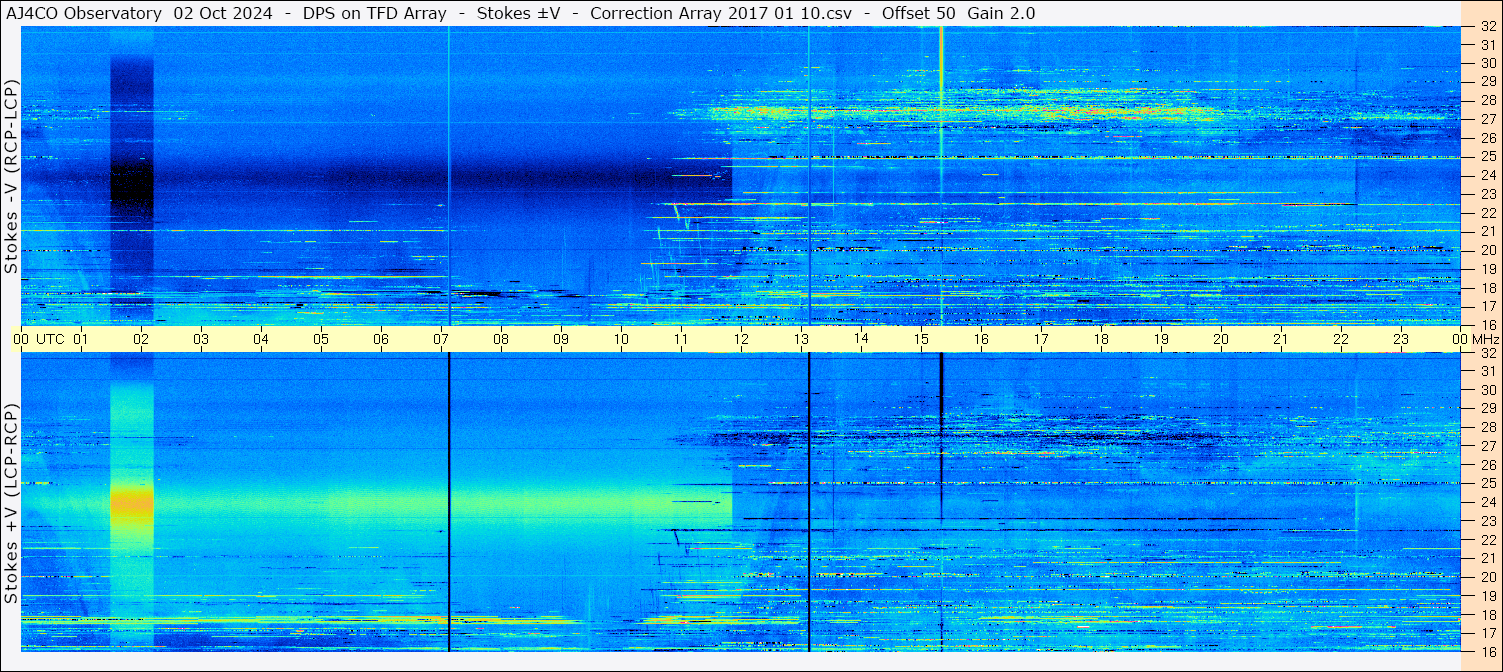Select the 16 hour label on UTC axis
Image resolution: width=1503 pixels, height=672 pixels.
point(981,339)
